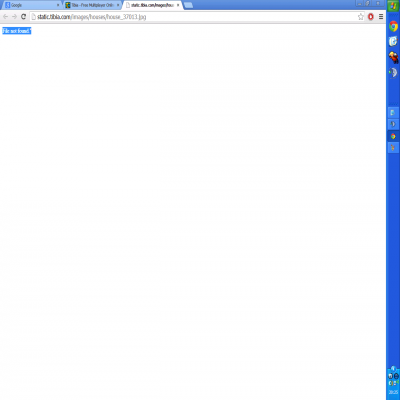Open a new tab with the new-tab button
Viewport: 400px width, 400px height.
click(188, 5)
